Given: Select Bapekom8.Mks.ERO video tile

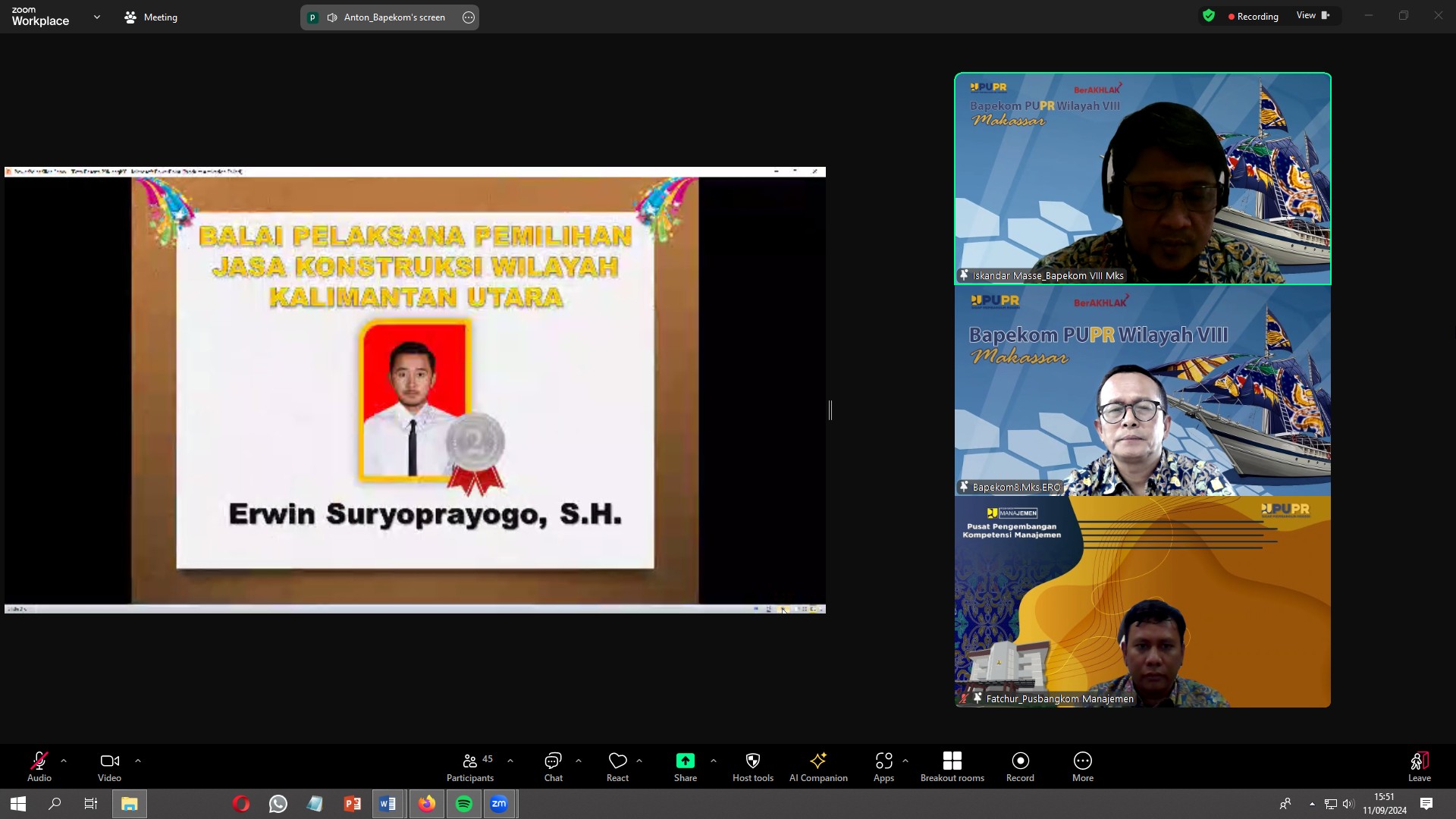Looking at the screenshot, I should 1143,391.
